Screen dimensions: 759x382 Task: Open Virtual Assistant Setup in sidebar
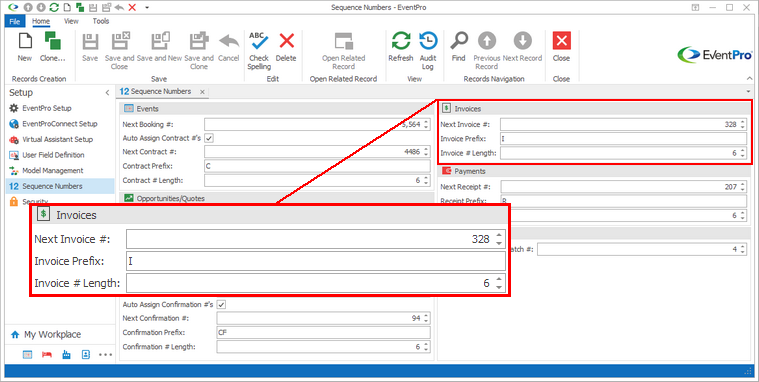click(x=57, y=139)
